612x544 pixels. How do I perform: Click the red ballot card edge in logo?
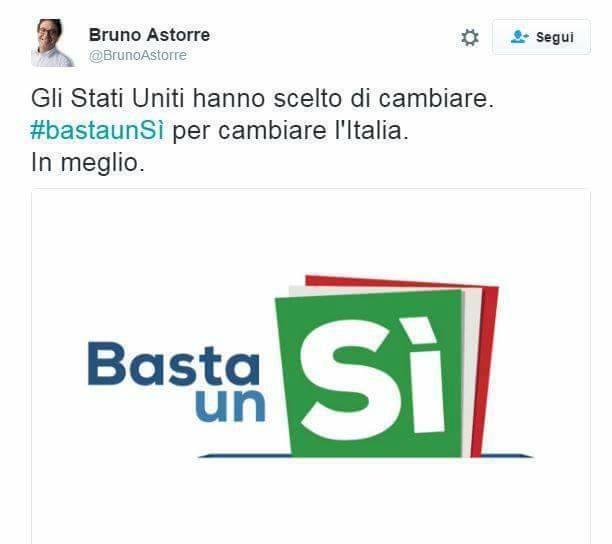coord(486,367)
